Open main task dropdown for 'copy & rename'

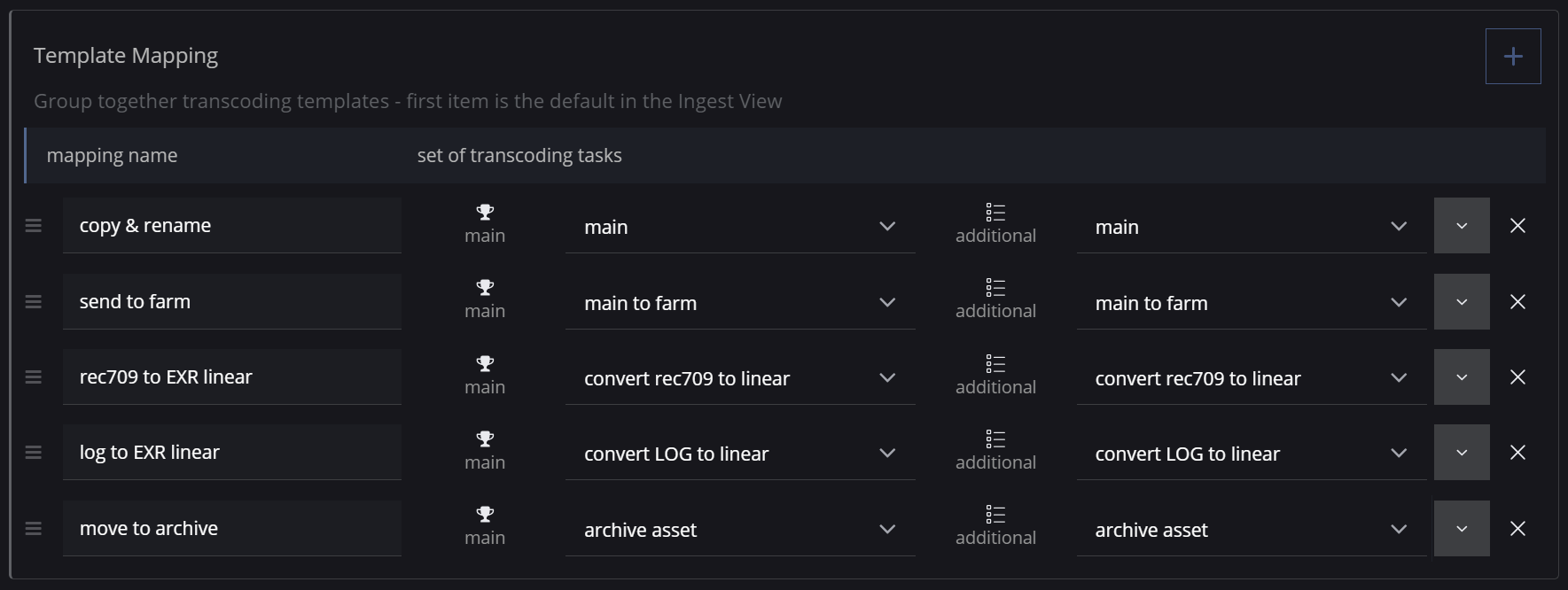(739, 227)
